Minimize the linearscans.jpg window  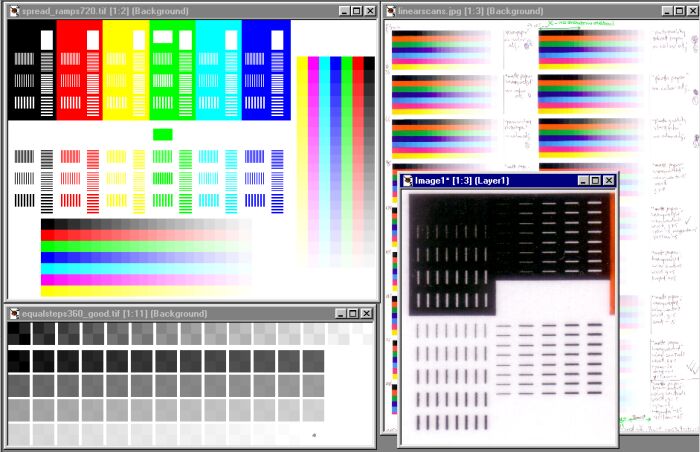click(664, 10)
